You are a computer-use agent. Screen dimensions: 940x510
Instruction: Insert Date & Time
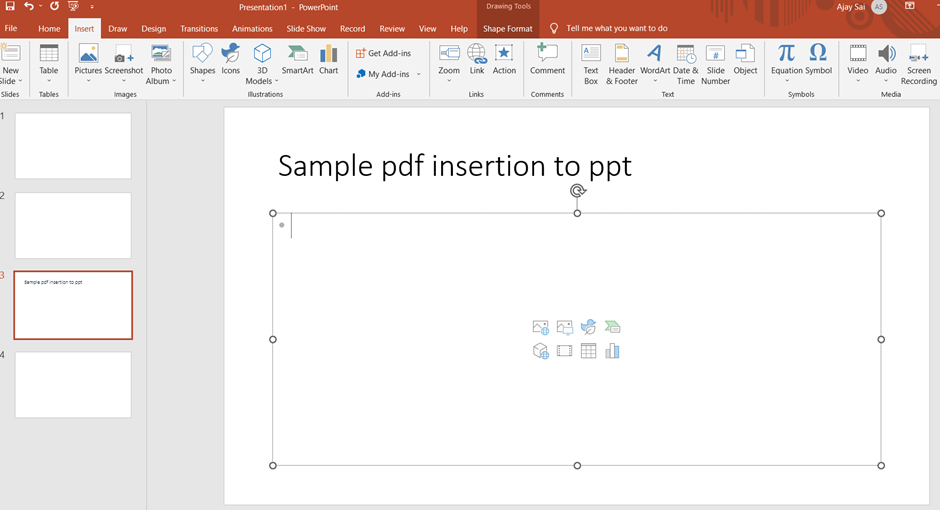click(686, 64)
